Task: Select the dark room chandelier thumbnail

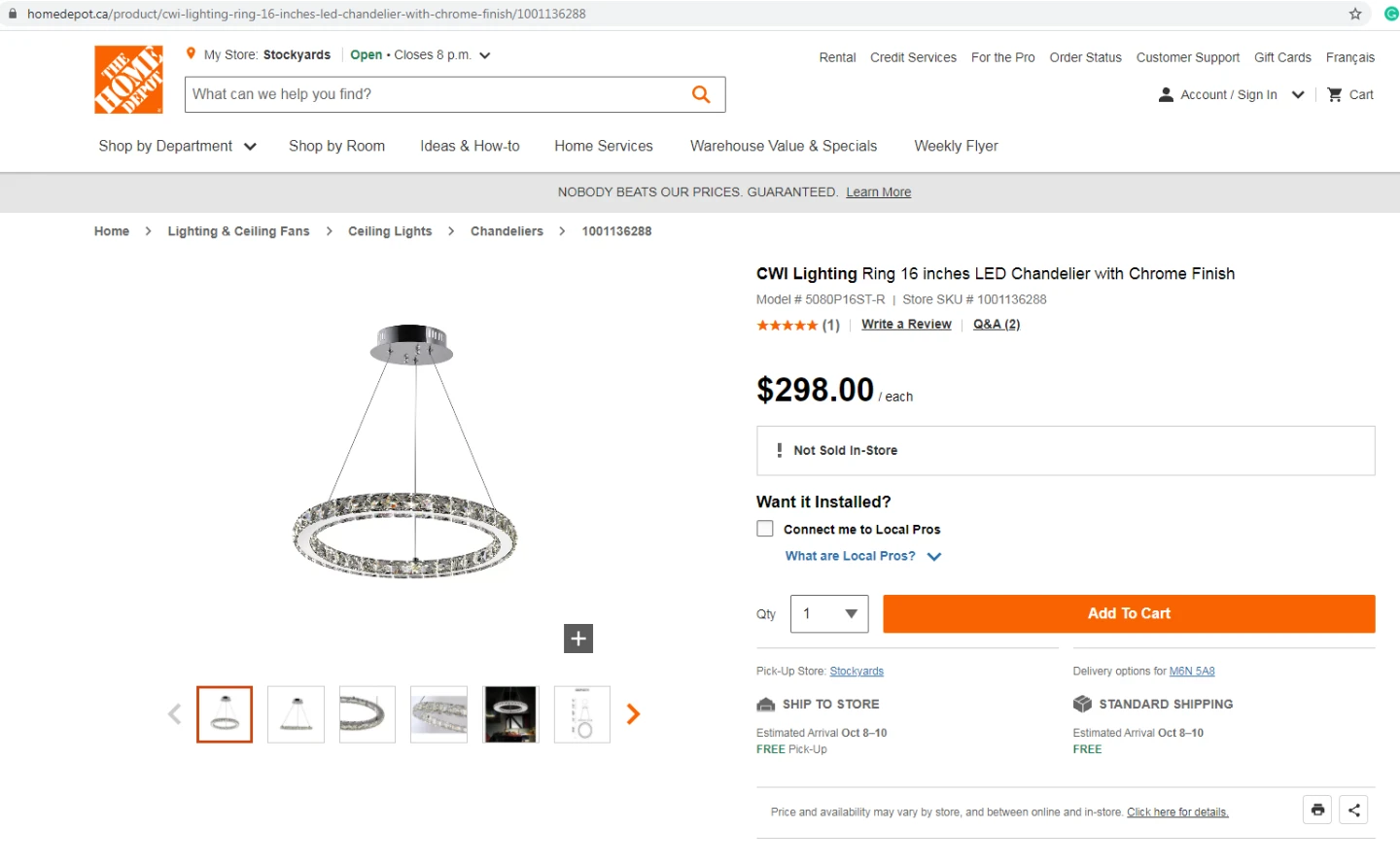Action: pos(510,714)
